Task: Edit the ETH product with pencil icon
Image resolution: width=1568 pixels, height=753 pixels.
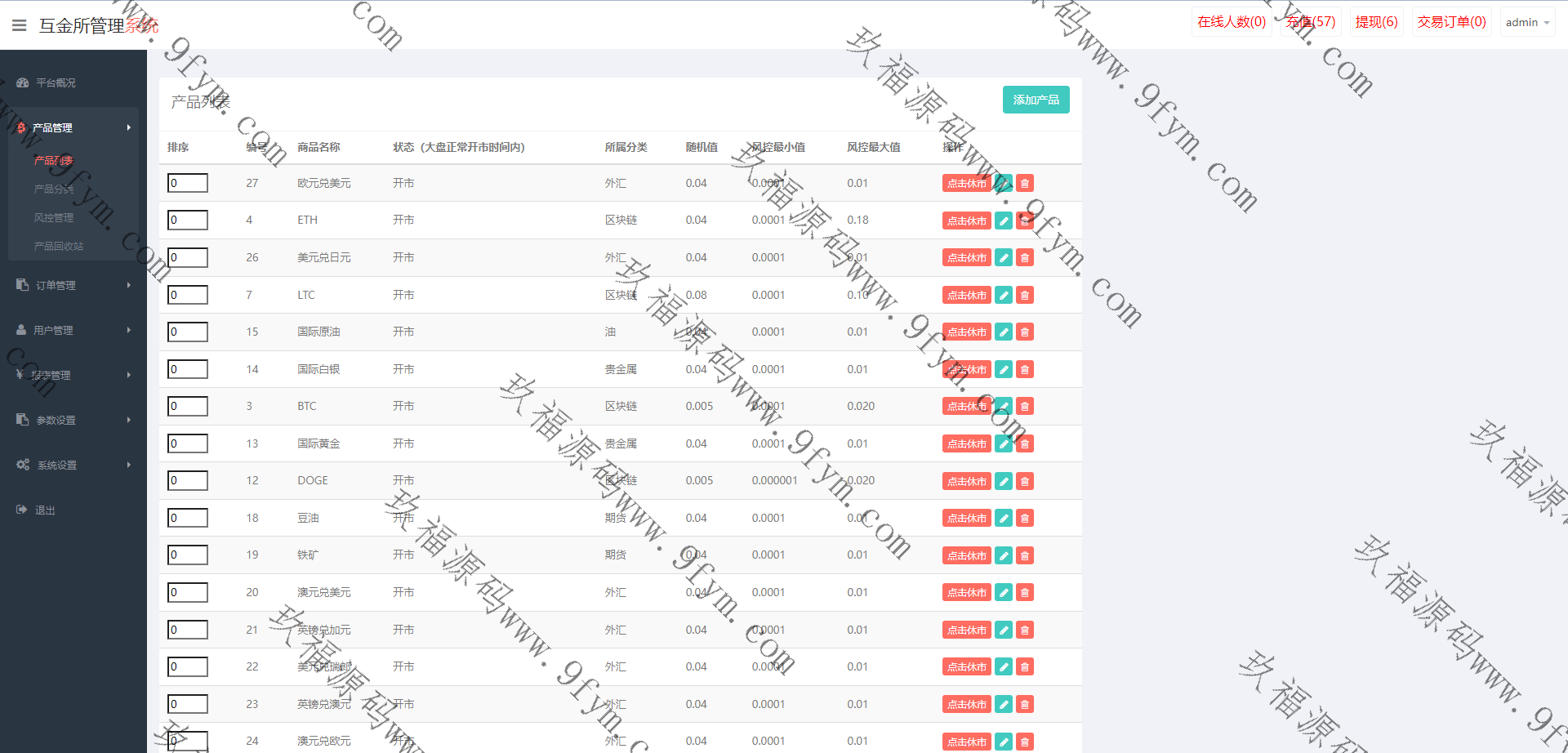Action: [x=1004, y=221]
